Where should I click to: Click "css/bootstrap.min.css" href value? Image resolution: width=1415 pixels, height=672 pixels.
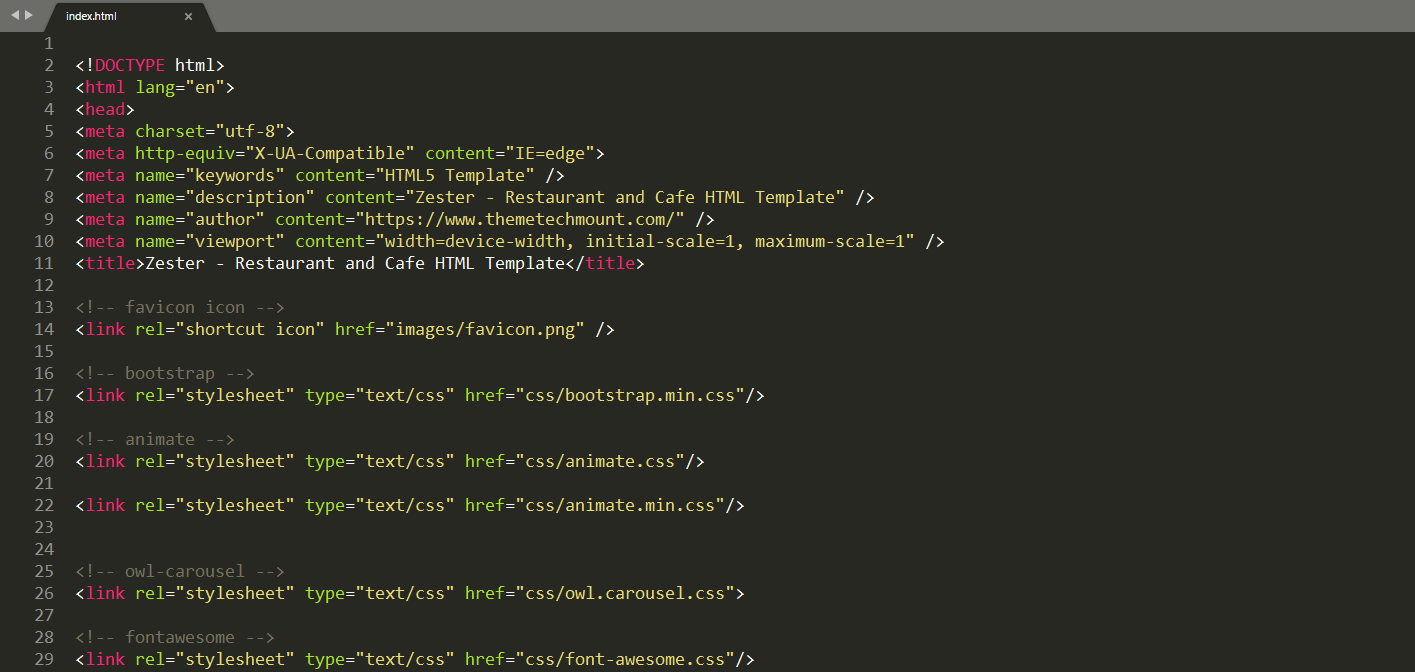point(630,395)
